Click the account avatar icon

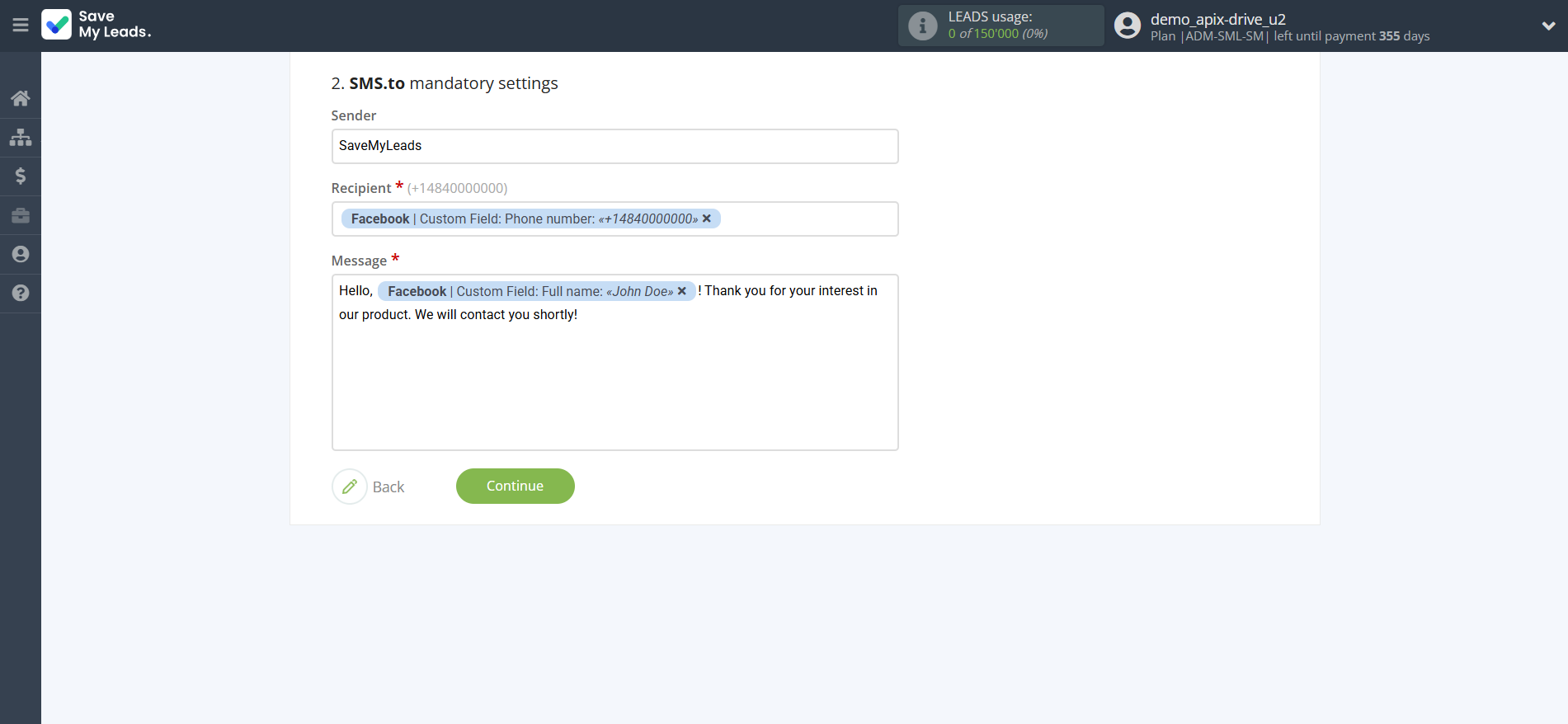[1127, 26]
